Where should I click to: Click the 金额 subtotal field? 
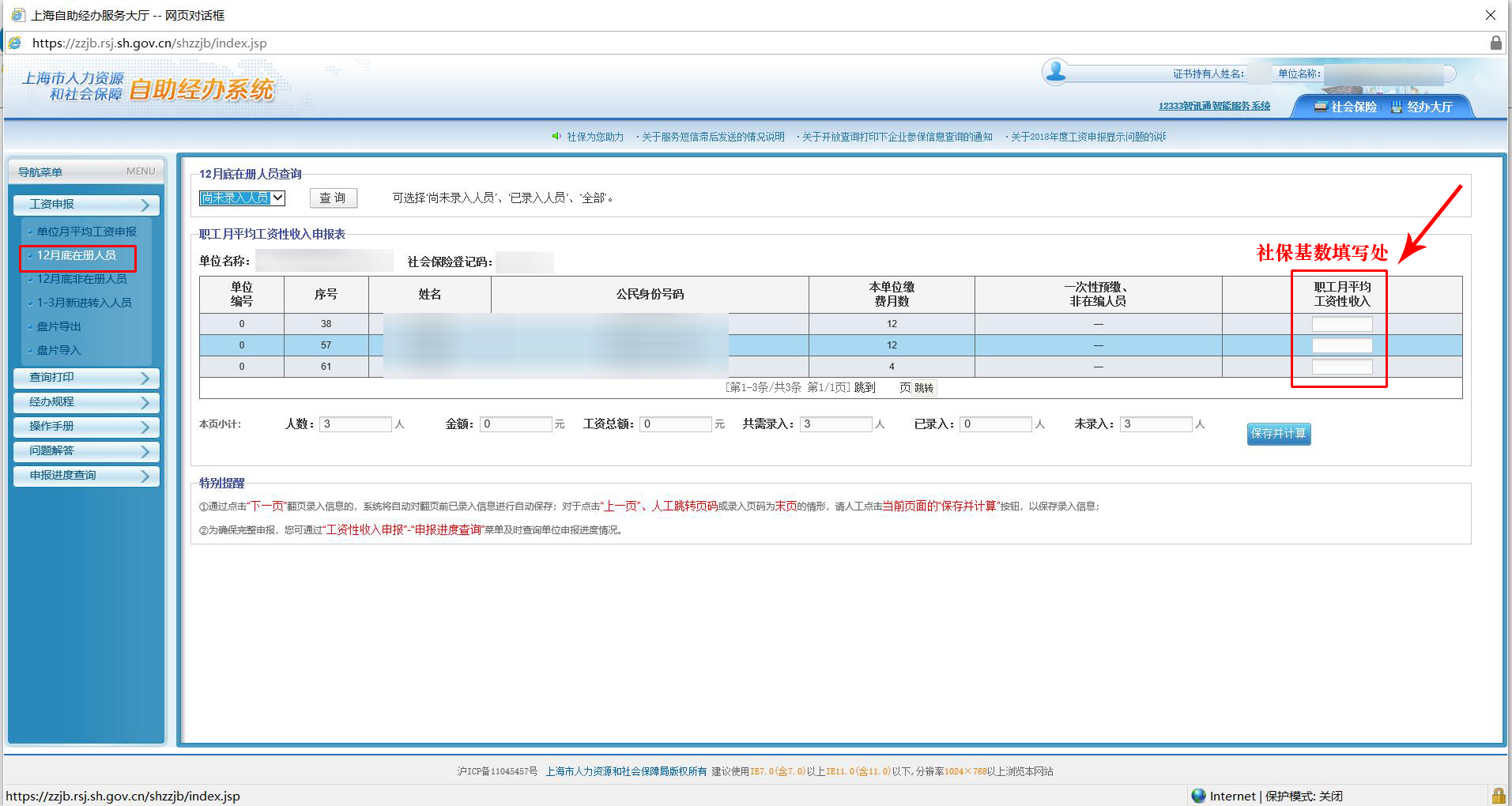click(x=515, y=424)
